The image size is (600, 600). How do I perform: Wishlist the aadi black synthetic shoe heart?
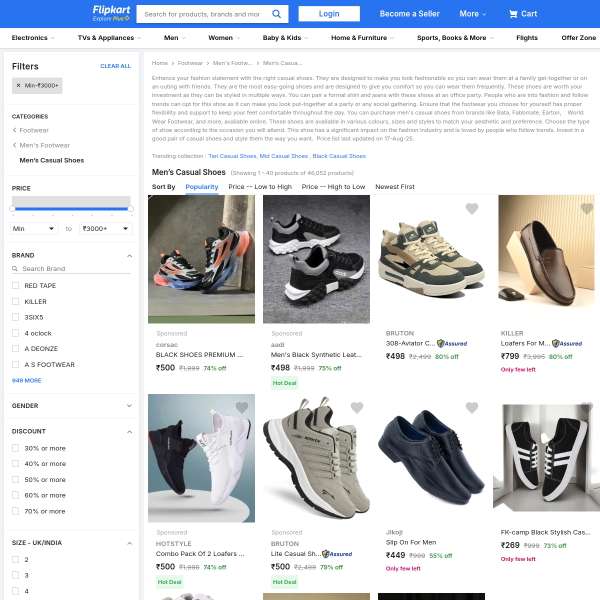[357, 209]
